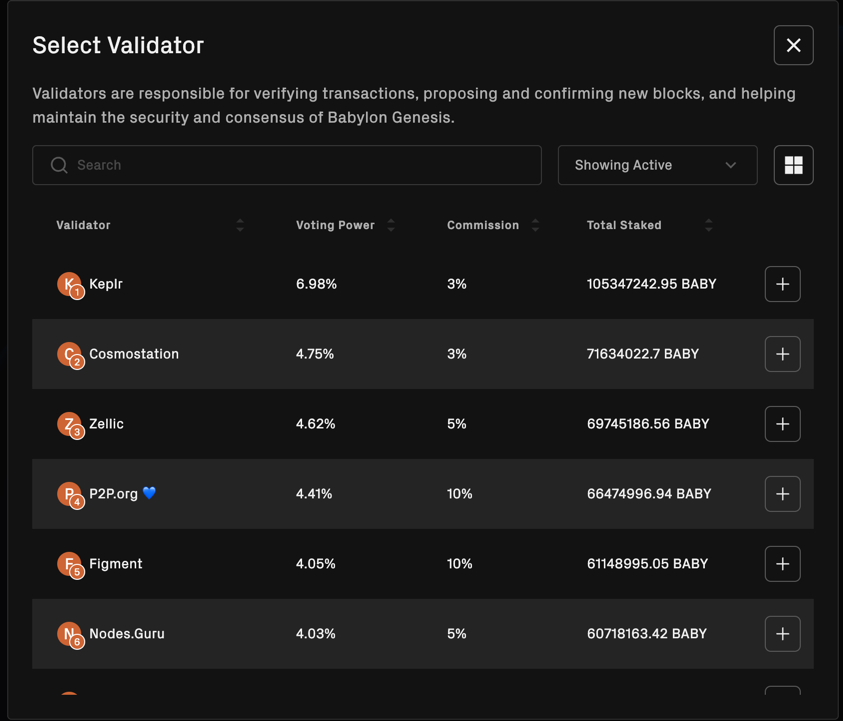Viewport: 843px width, 721px height.
Task: Open the Showing Active filter dropdown
Action: [657, 164]
